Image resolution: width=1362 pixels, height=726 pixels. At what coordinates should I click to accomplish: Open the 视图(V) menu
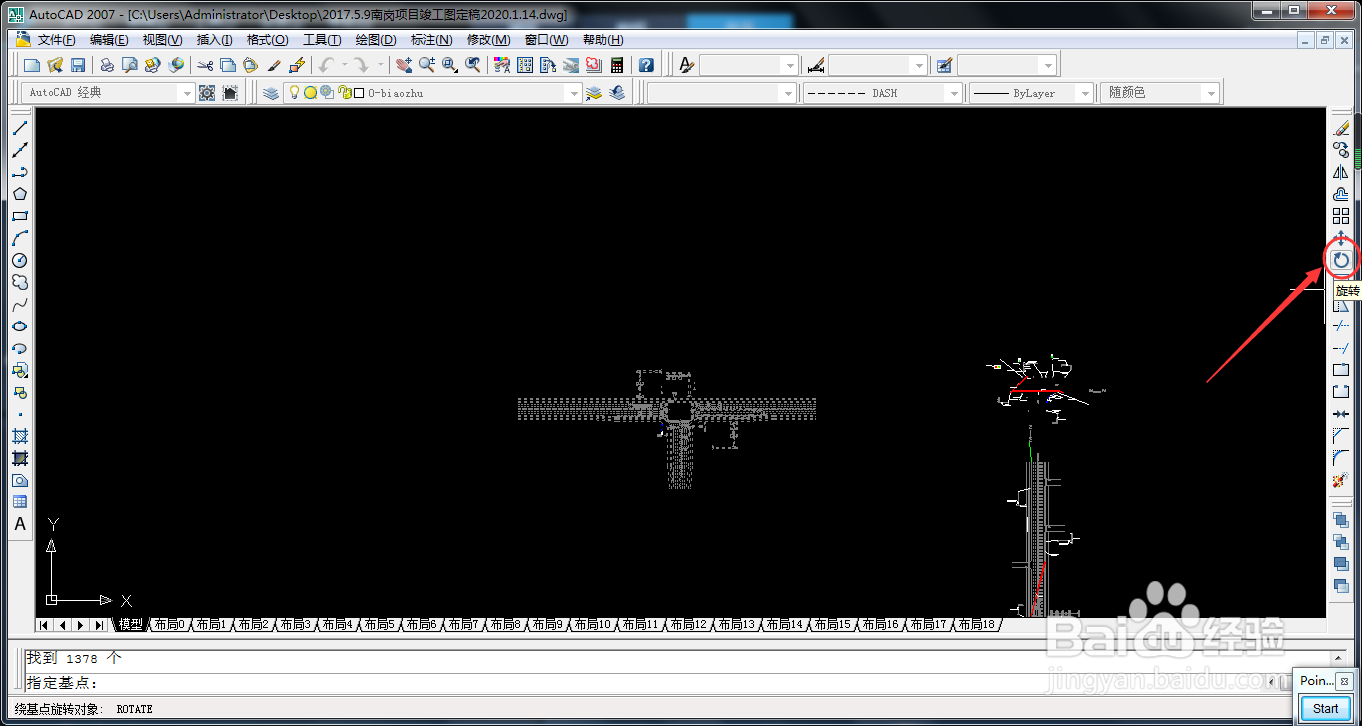[x=162, y=40]
